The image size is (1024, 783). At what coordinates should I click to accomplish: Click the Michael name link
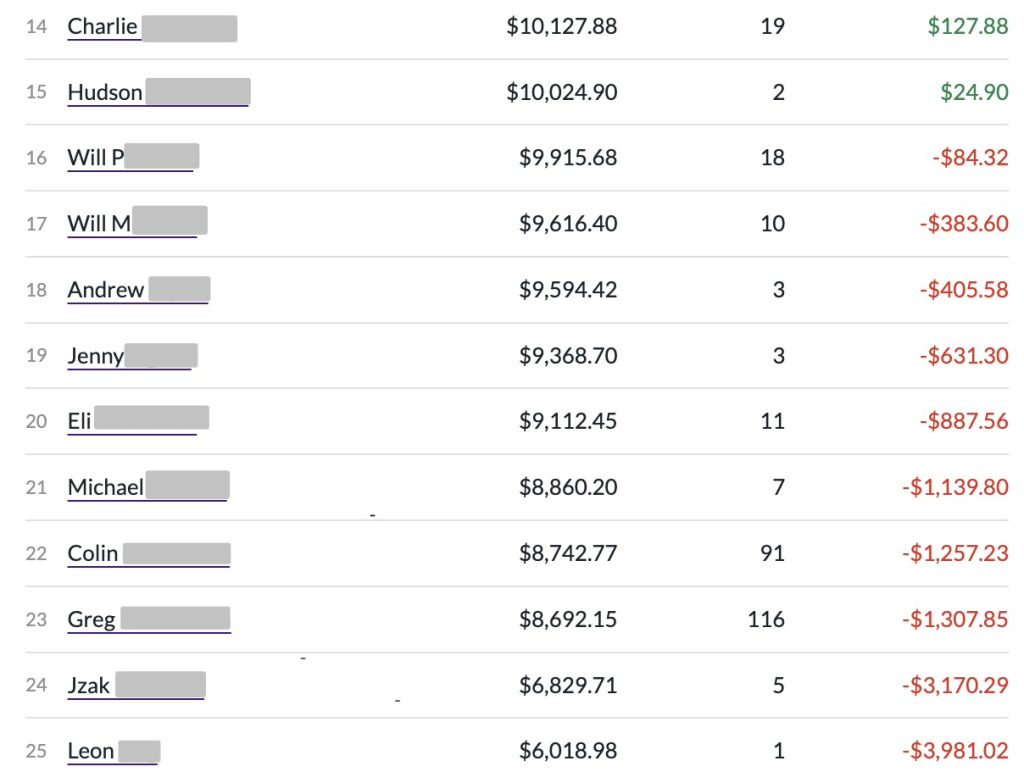pyautogui.click(x=106, y=488)
